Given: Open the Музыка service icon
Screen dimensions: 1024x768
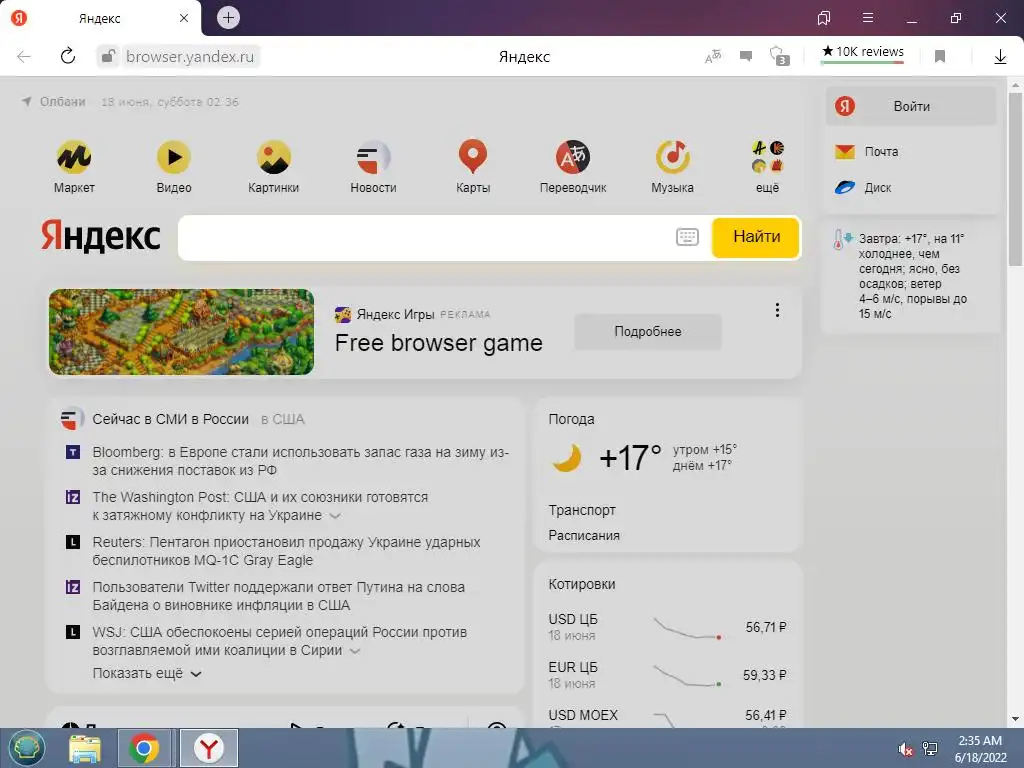Looking at the screenshot, I should click(673, 157).
